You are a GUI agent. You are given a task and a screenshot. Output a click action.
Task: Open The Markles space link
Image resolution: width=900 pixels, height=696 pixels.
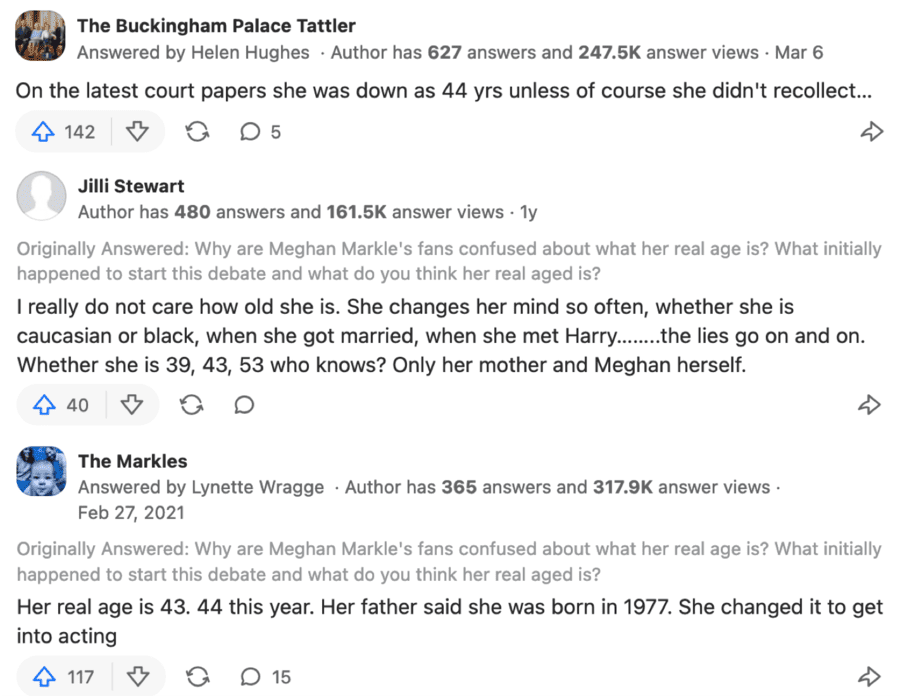(133, 461)
